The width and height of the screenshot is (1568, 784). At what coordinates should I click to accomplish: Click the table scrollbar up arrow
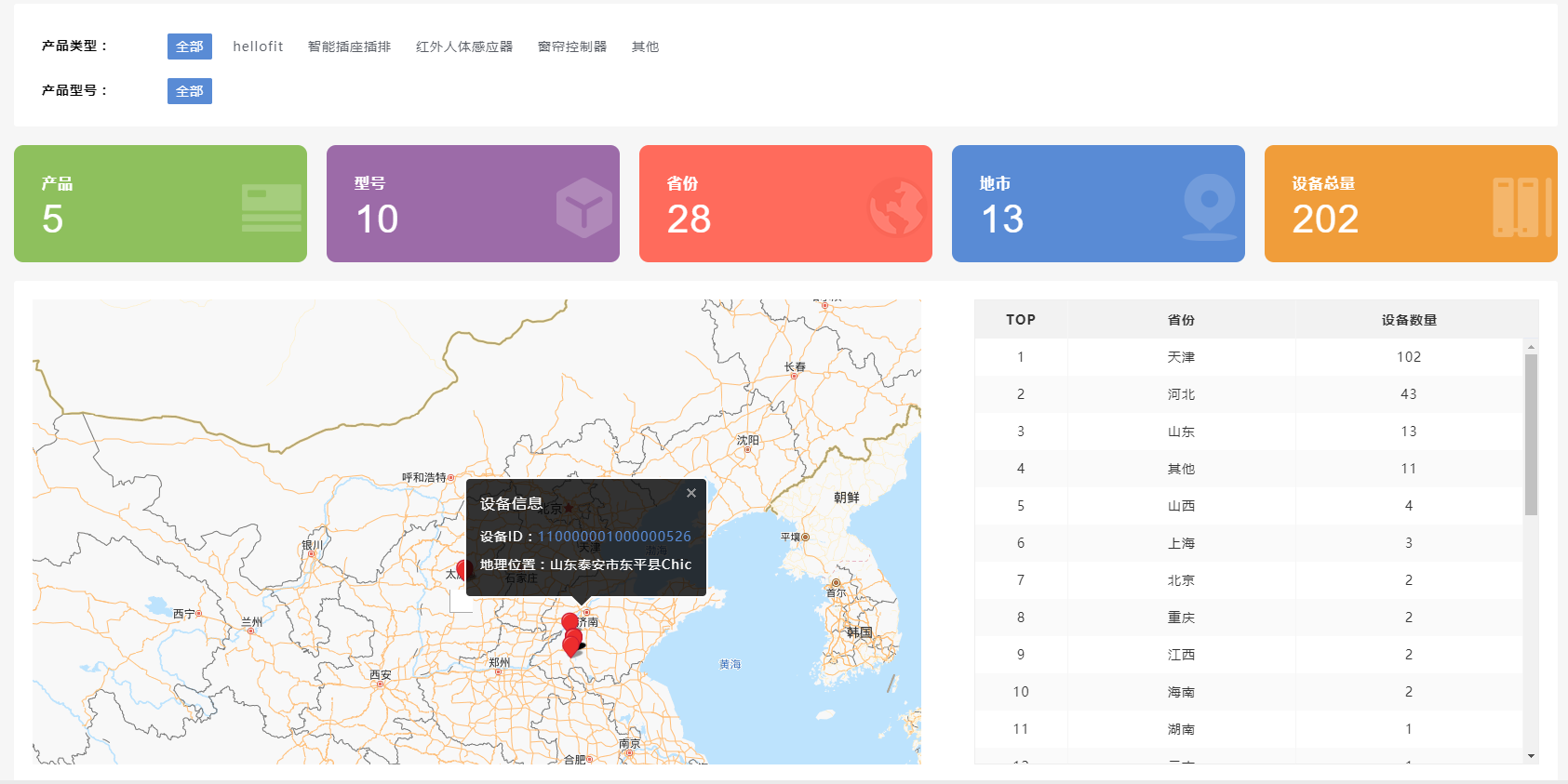[1531, 347]
